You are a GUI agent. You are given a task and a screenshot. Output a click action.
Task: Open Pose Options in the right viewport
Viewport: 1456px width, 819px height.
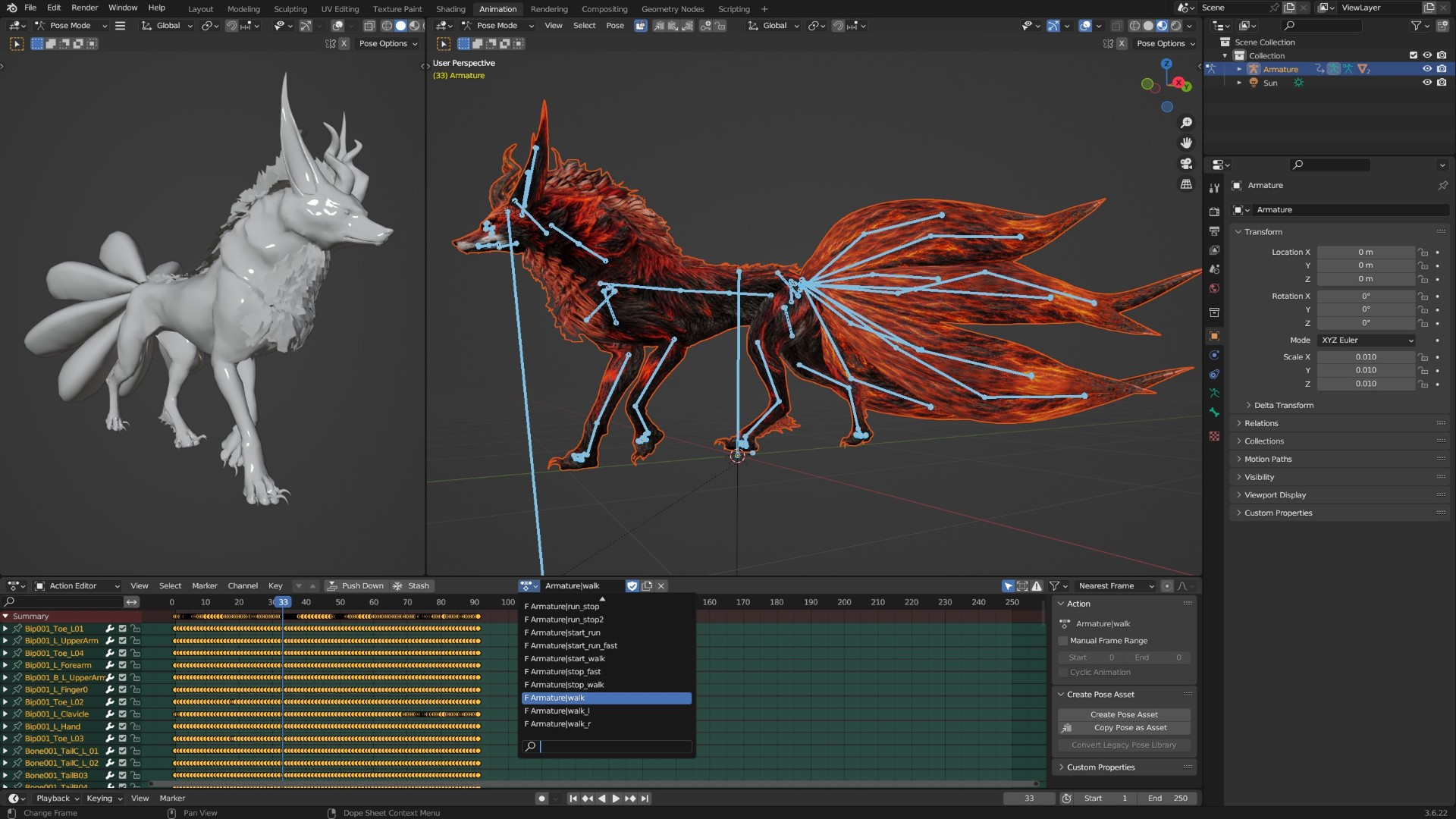coord(1166,44)
